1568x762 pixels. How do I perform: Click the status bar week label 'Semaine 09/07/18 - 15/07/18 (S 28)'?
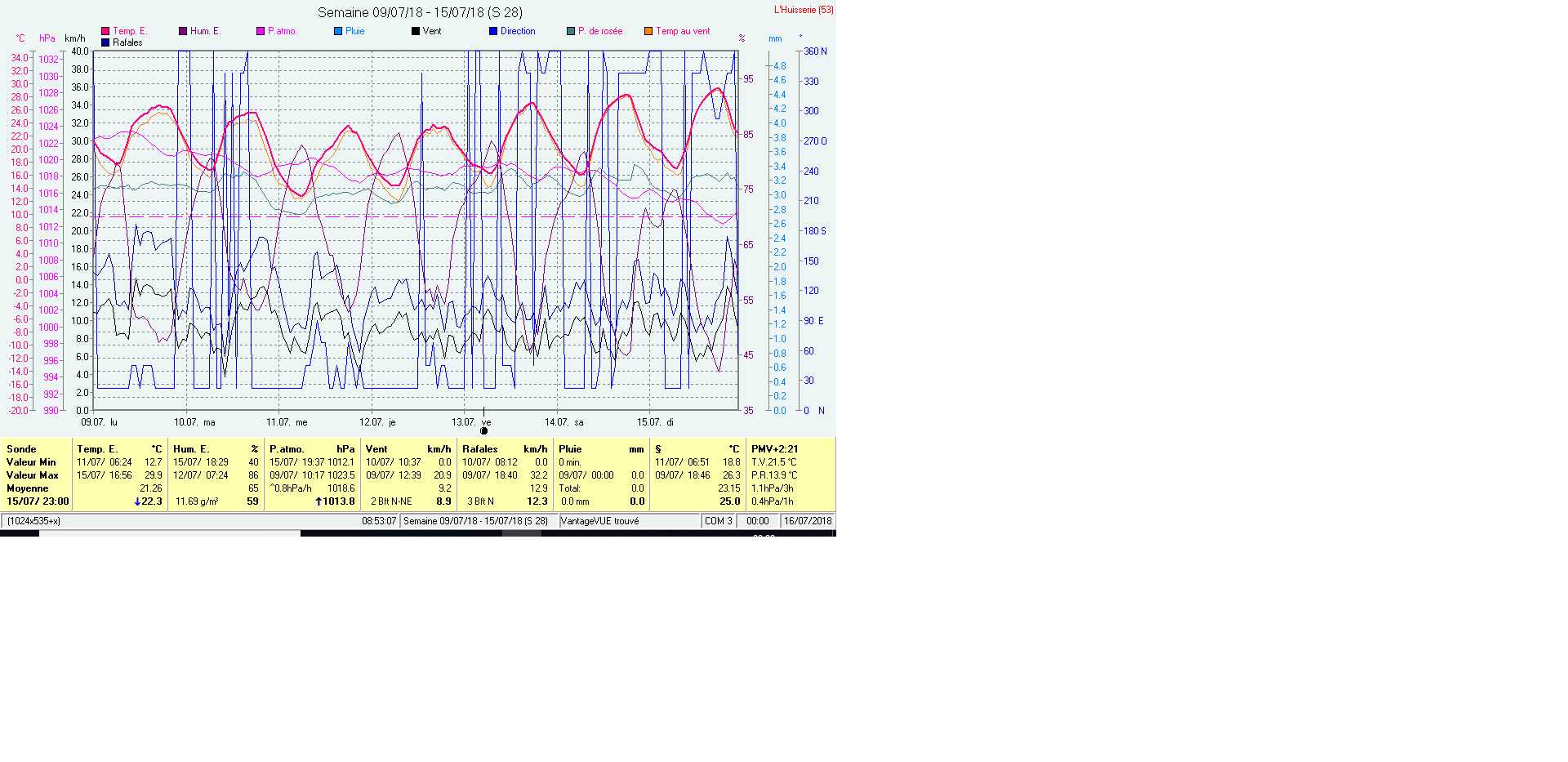(476, 521)
